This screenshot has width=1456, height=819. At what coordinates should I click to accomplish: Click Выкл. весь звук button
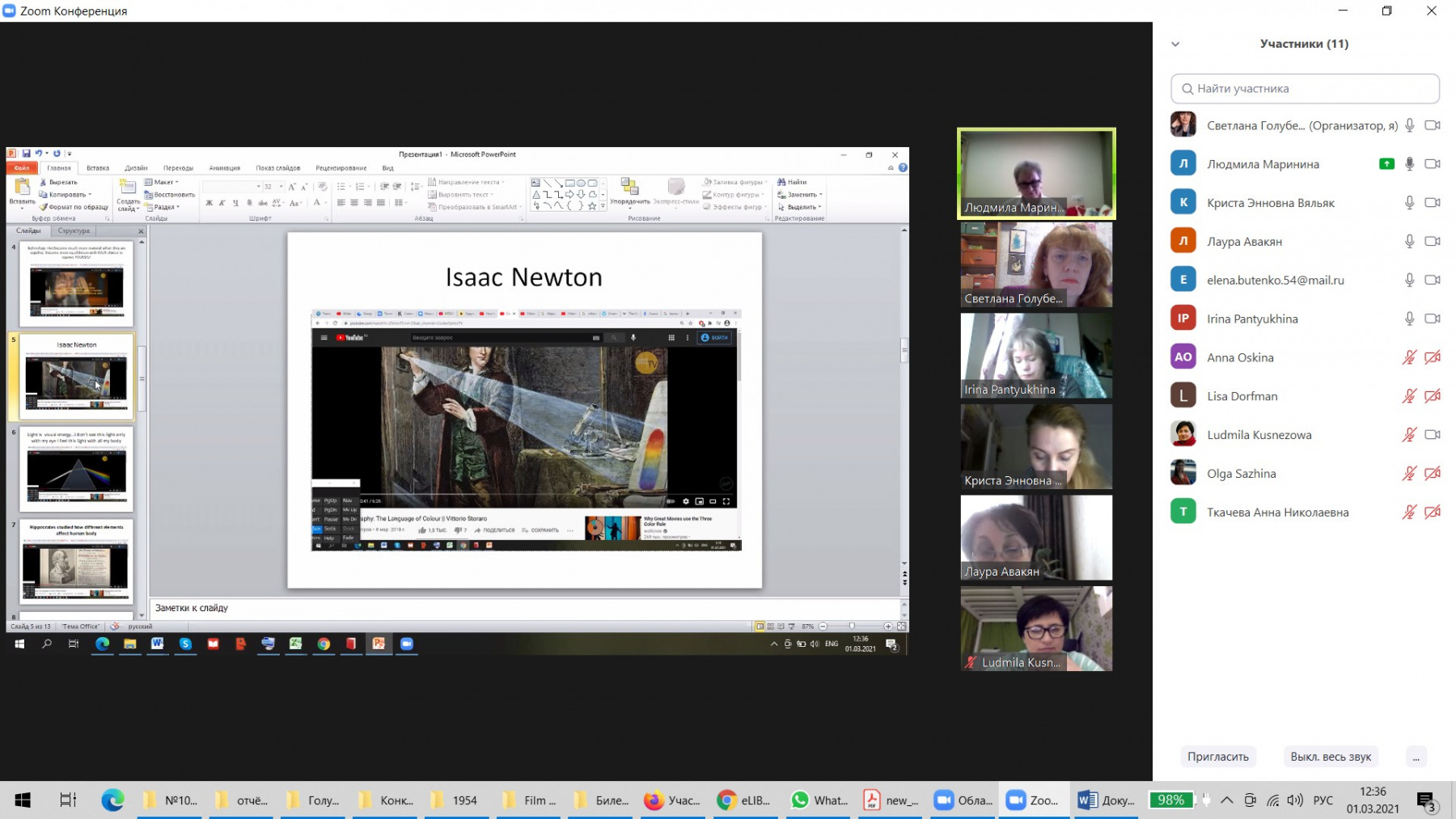point(1331,757)
